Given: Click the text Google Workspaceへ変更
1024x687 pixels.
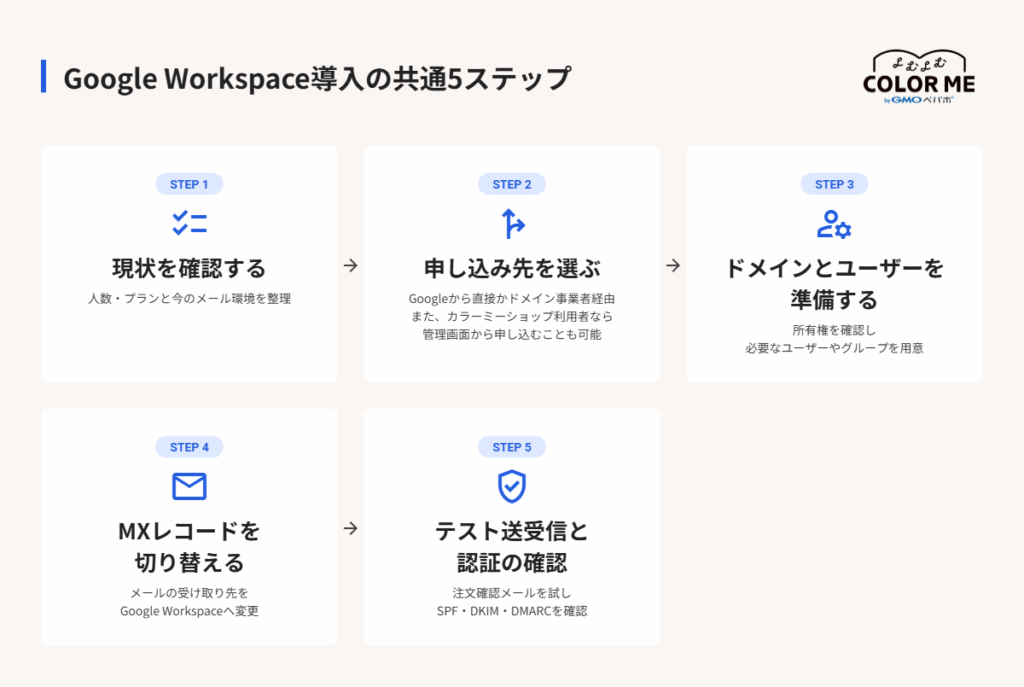Looking at the screenshot, I should 189,611.
